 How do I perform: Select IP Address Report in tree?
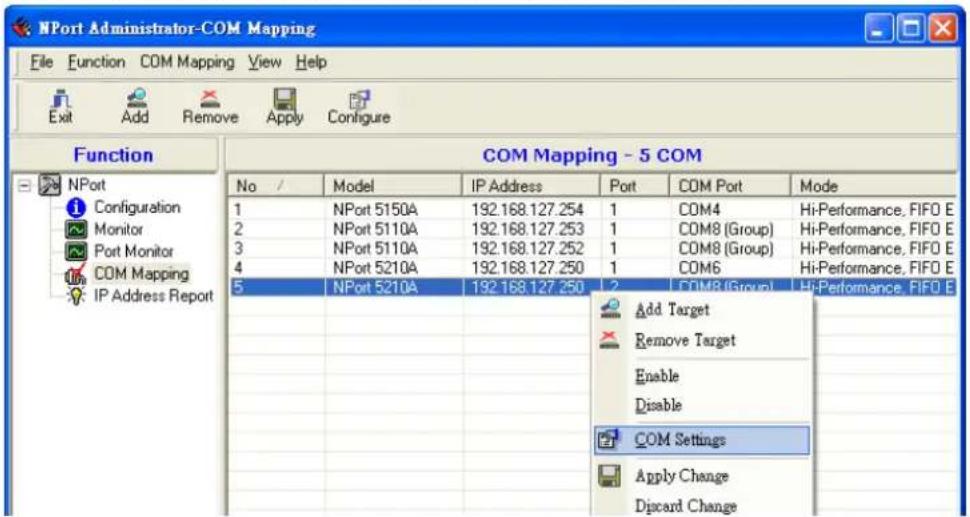pyautogui.click(x=153, y=296)
